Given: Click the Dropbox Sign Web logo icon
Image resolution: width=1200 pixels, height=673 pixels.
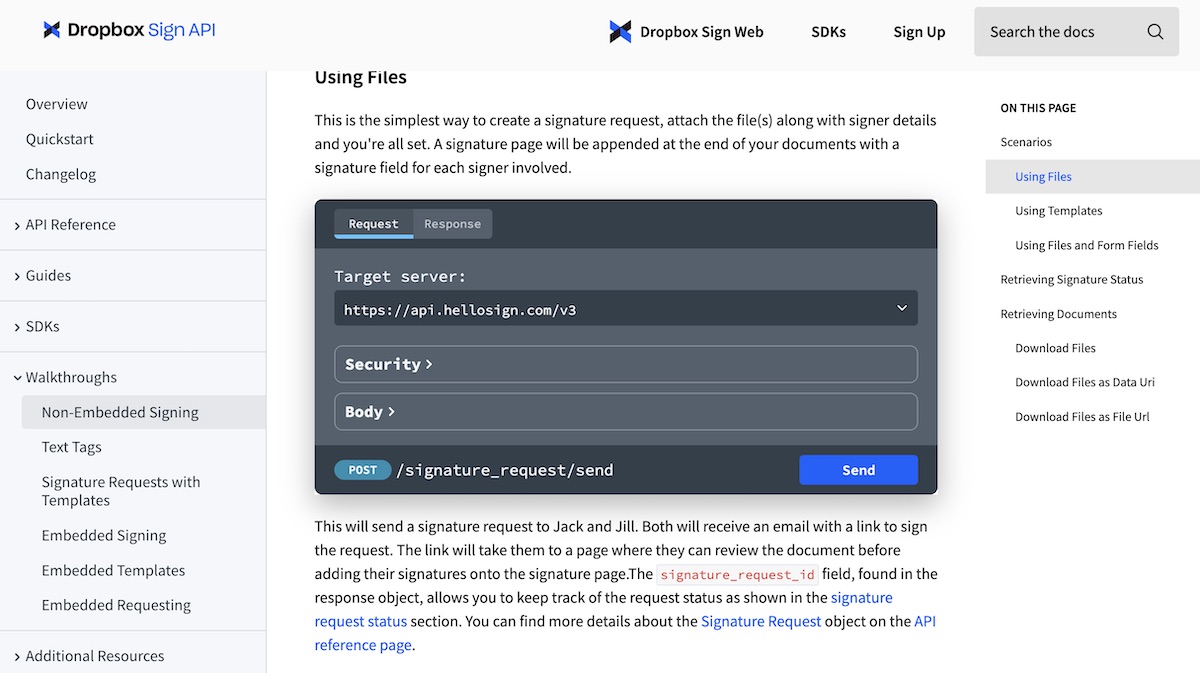Looking at the screenshot, I should tap(620, 32).
